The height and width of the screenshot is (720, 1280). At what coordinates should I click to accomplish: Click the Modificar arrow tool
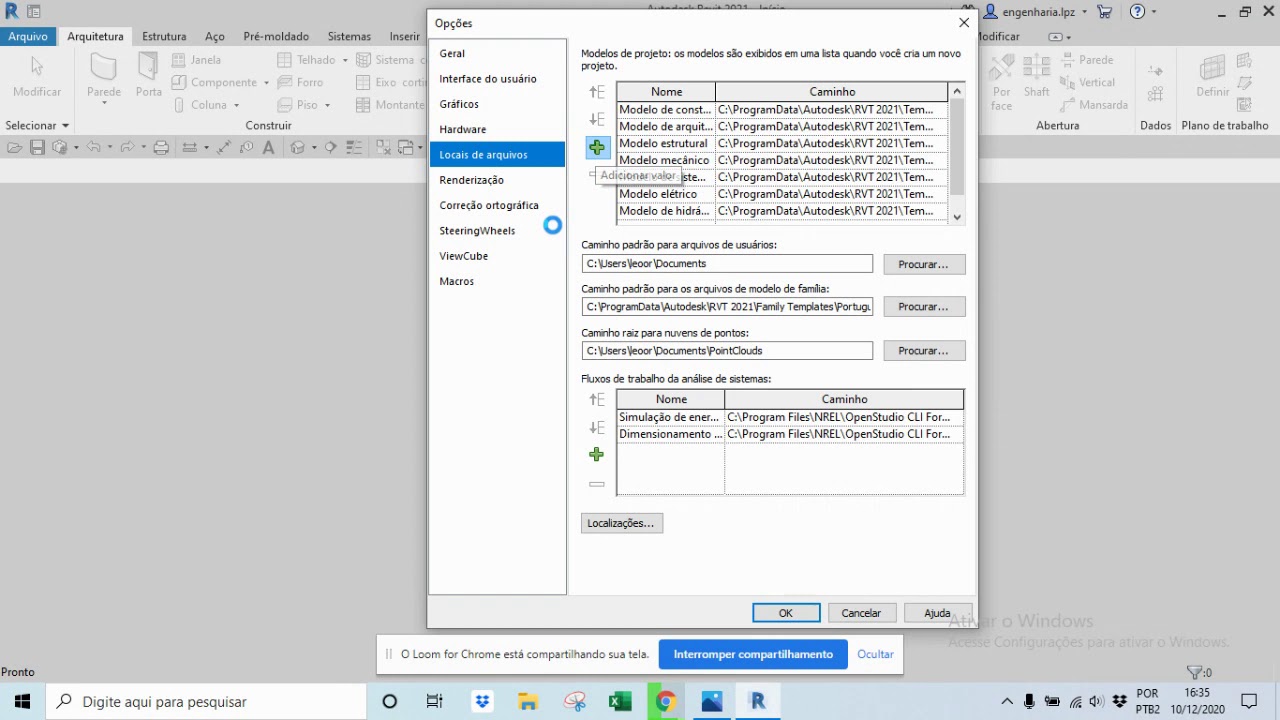pyautogui.click(x=37, y=75)
